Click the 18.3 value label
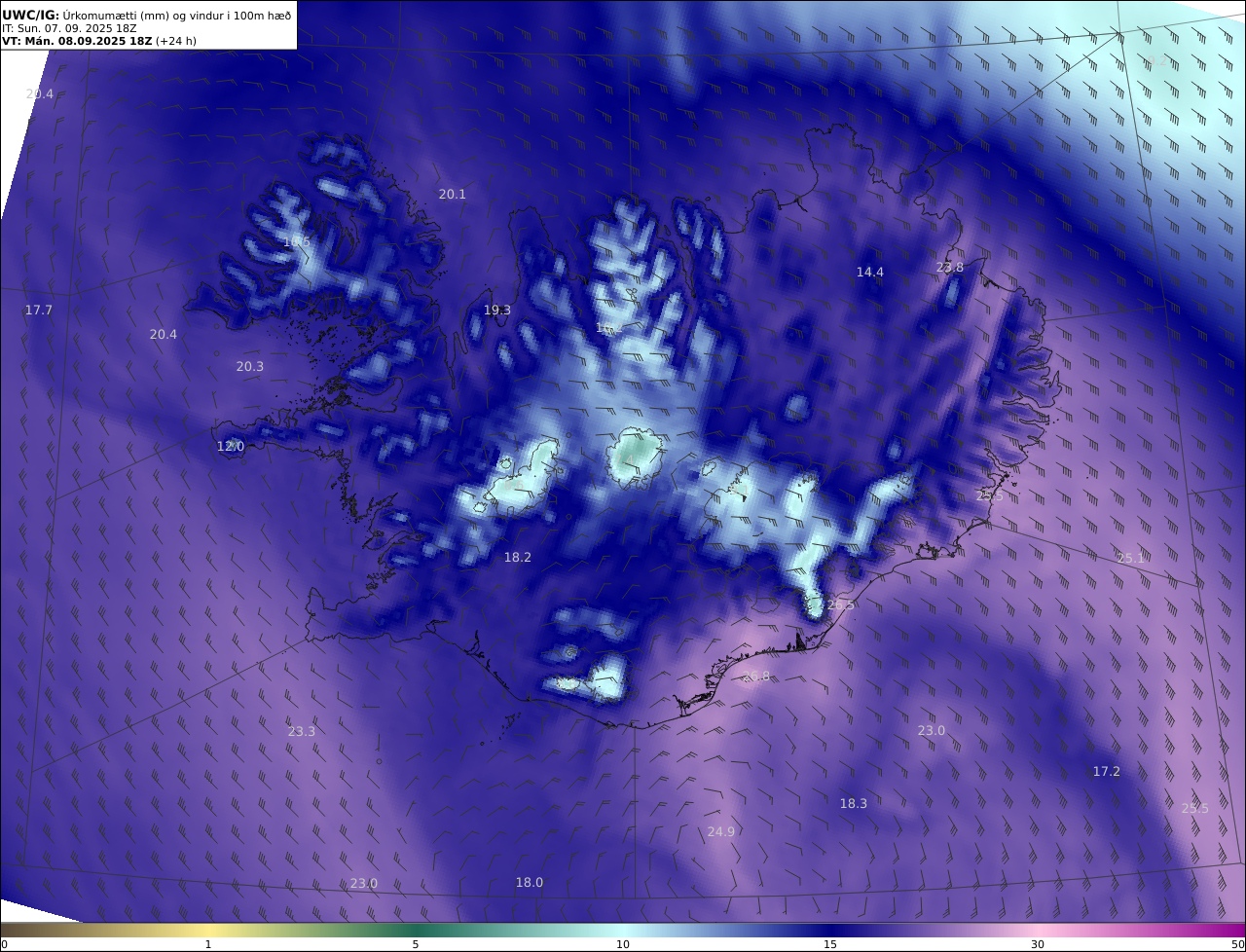Viewport: 1246px width, 952px height. pos(854,804)
